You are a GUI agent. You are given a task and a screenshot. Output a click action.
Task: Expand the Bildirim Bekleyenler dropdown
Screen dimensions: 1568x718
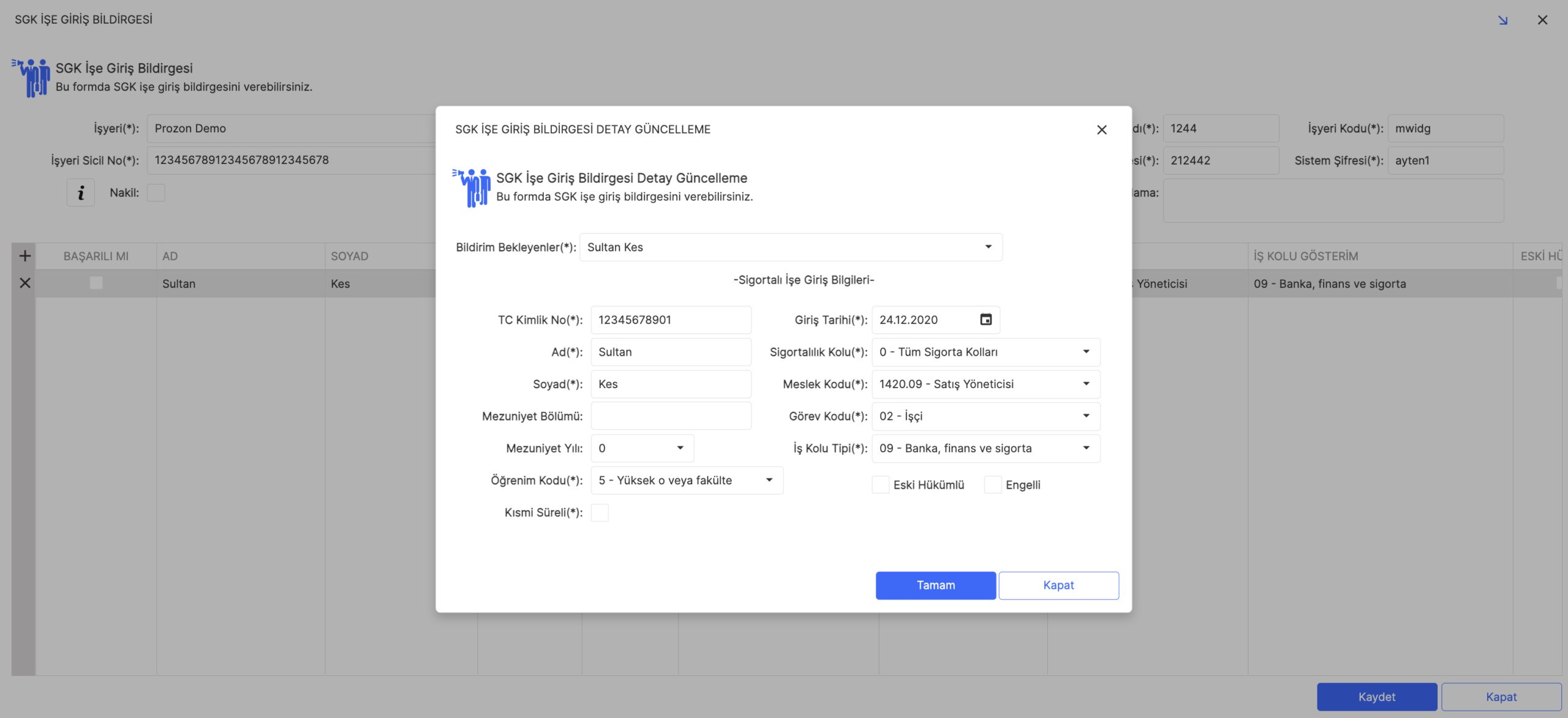[988, 247]
